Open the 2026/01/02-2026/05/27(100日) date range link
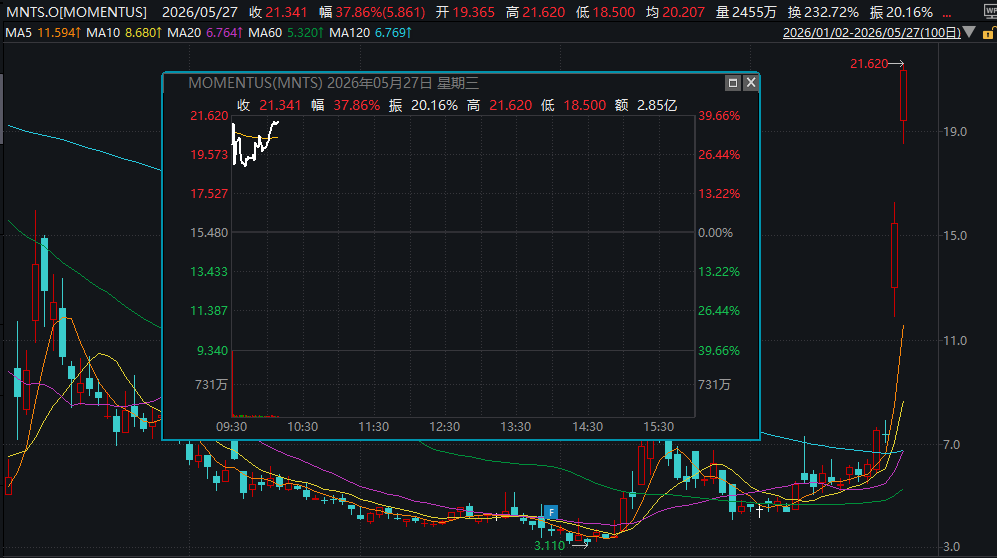997x558 pixels. 871,32
